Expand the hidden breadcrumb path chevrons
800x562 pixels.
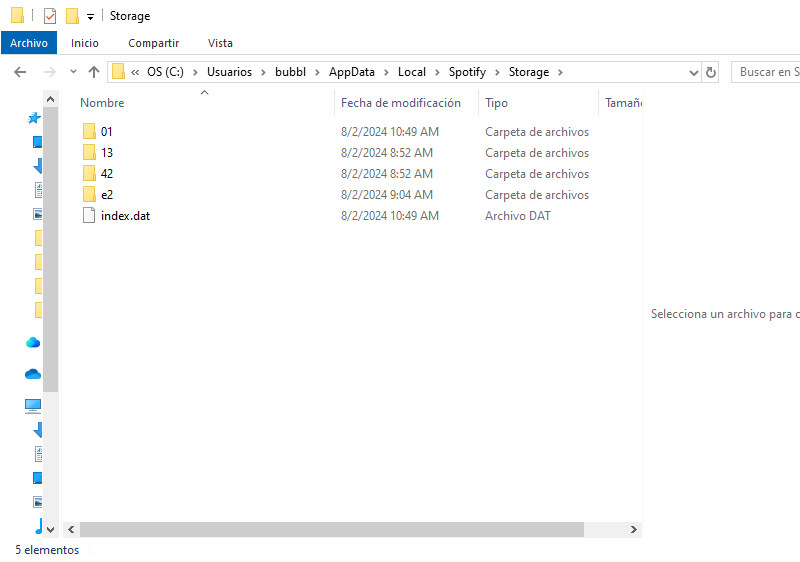pyautogui.click(x=135, y=72)
